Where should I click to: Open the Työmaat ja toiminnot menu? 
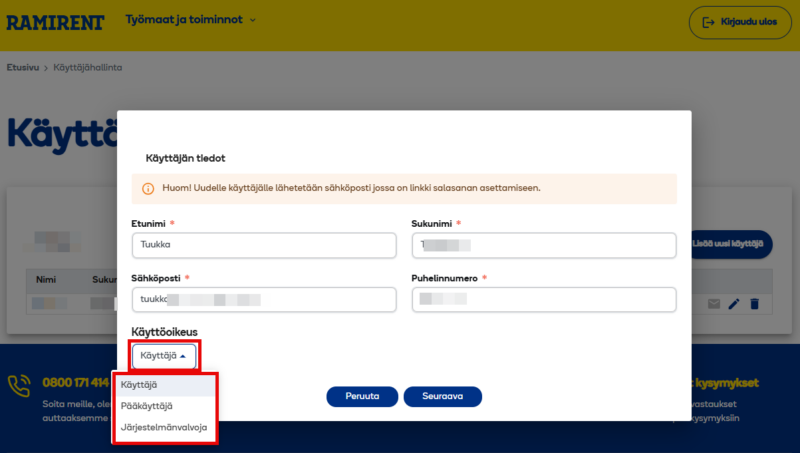point(191,20)
